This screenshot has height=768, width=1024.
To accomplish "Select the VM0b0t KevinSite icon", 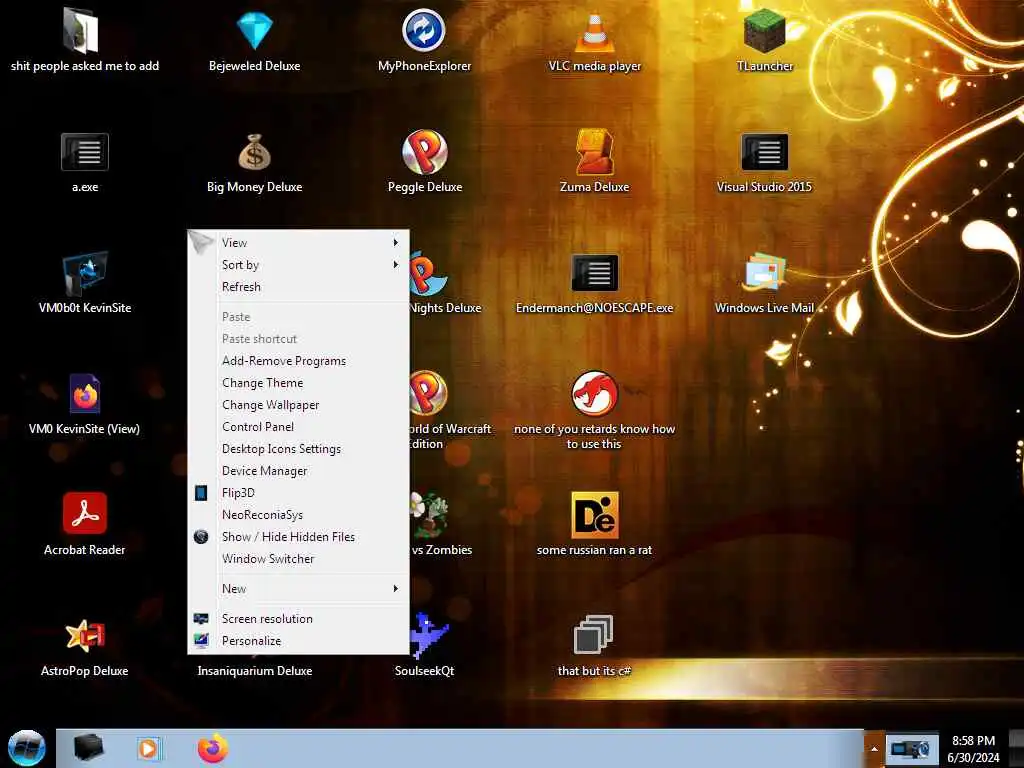I will click(x=85, y=282).
